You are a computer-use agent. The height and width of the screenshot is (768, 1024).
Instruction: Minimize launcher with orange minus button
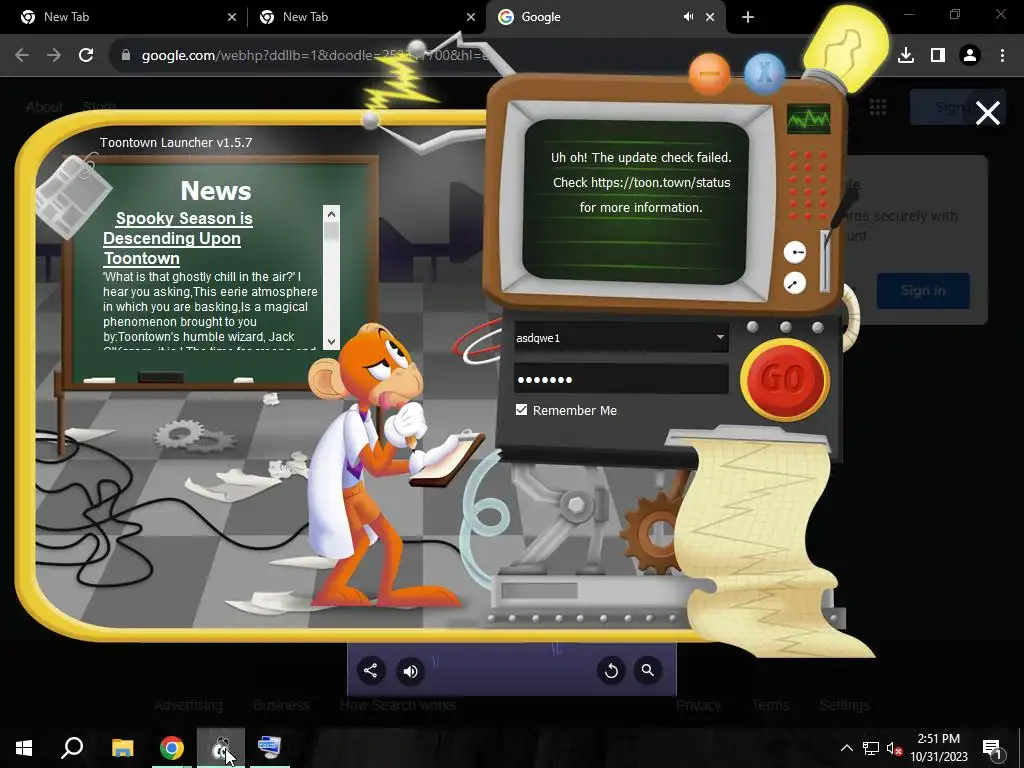pyautogui.click(x=709, y=74)
